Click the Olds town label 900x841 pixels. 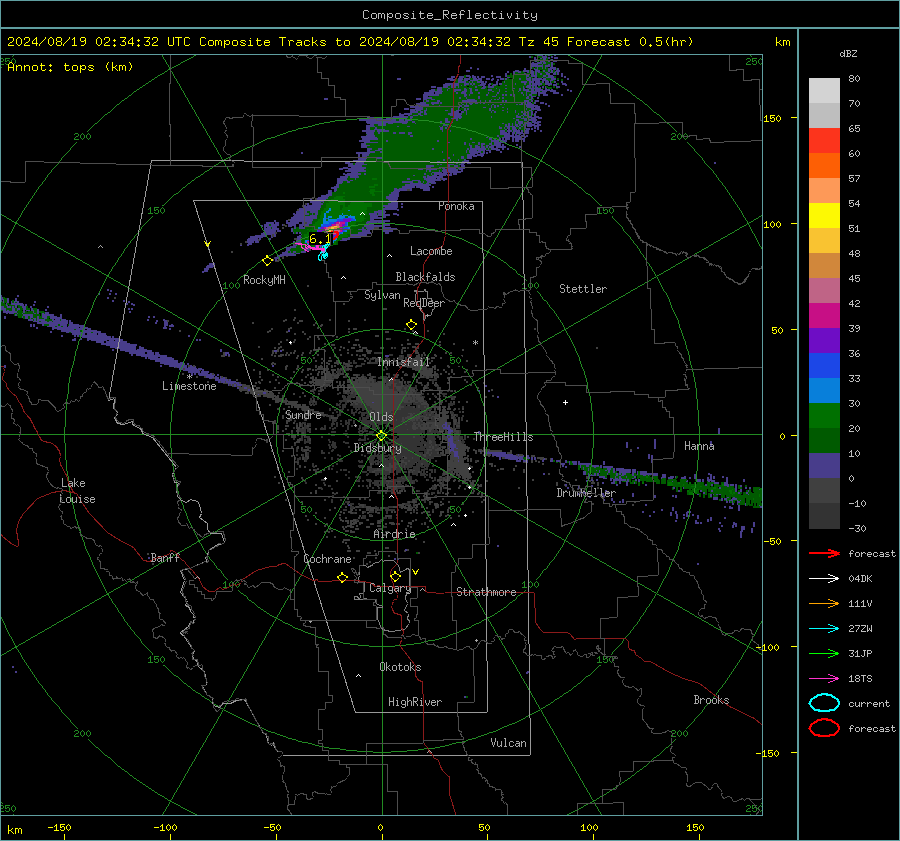[x=381, y=417]
